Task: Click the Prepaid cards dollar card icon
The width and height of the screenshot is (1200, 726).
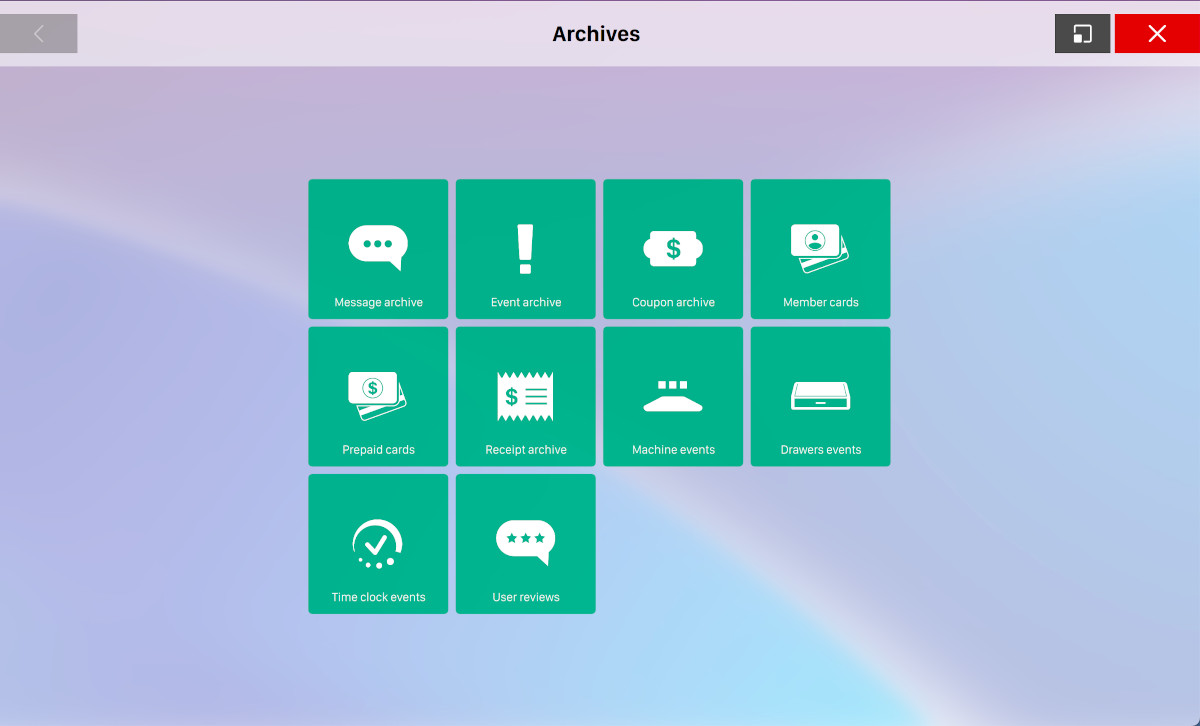Action: point(377,395)
